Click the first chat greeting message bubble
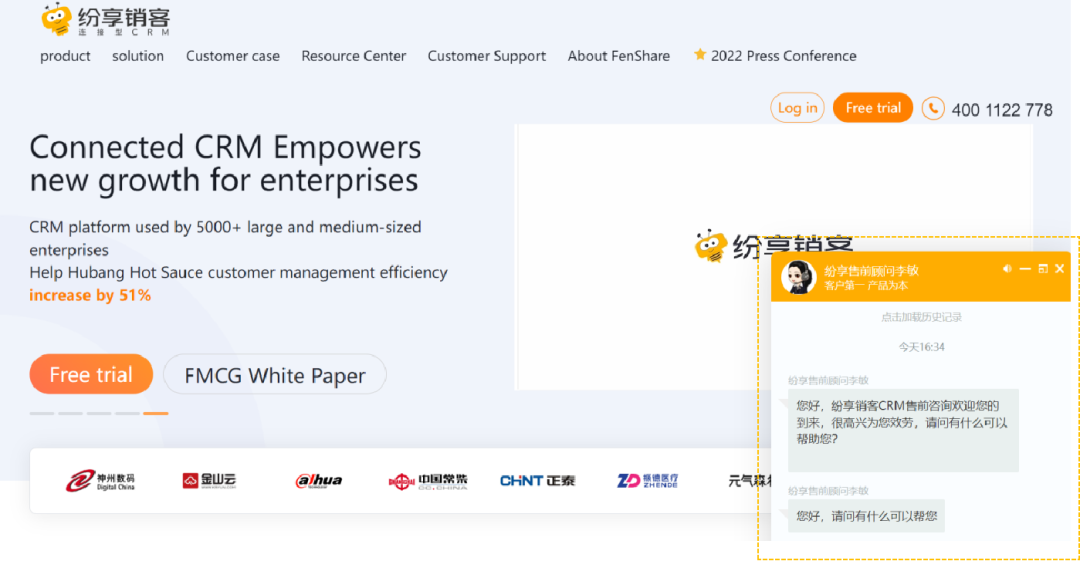This screenshot has height=561, width=1080. [x=903, y=430]
